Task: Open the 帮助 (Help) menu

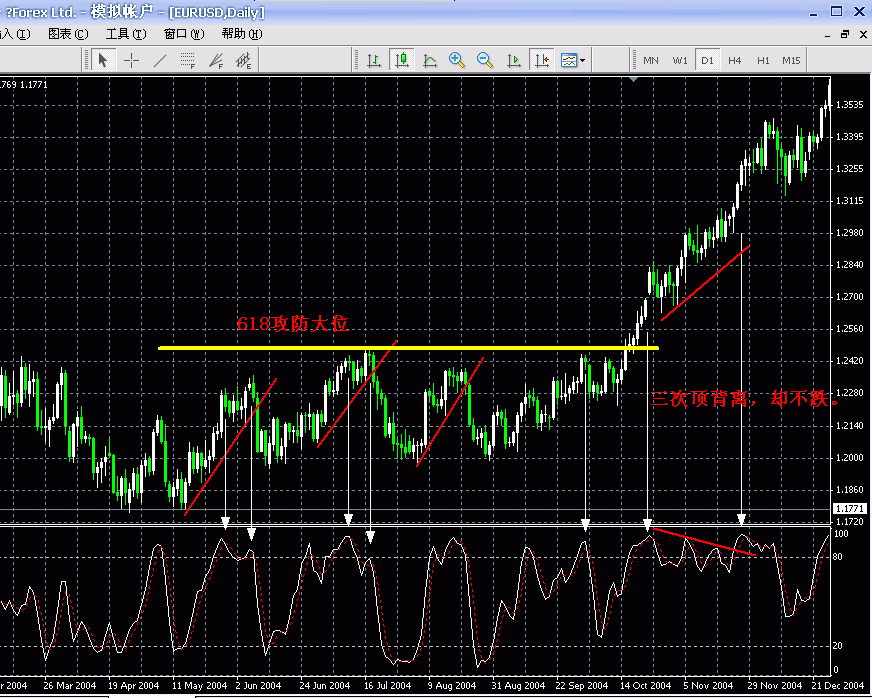Action: 241,33
